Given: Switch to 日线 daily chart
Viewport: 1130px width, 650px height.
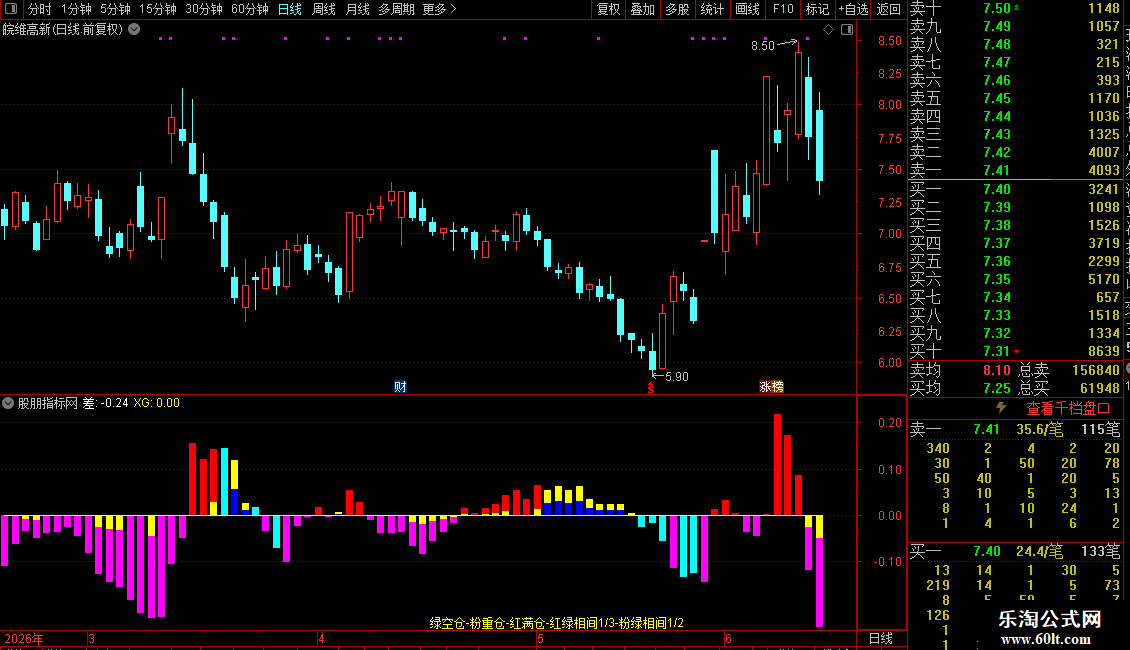Looking at the screenshot, I should coord(290,9).
